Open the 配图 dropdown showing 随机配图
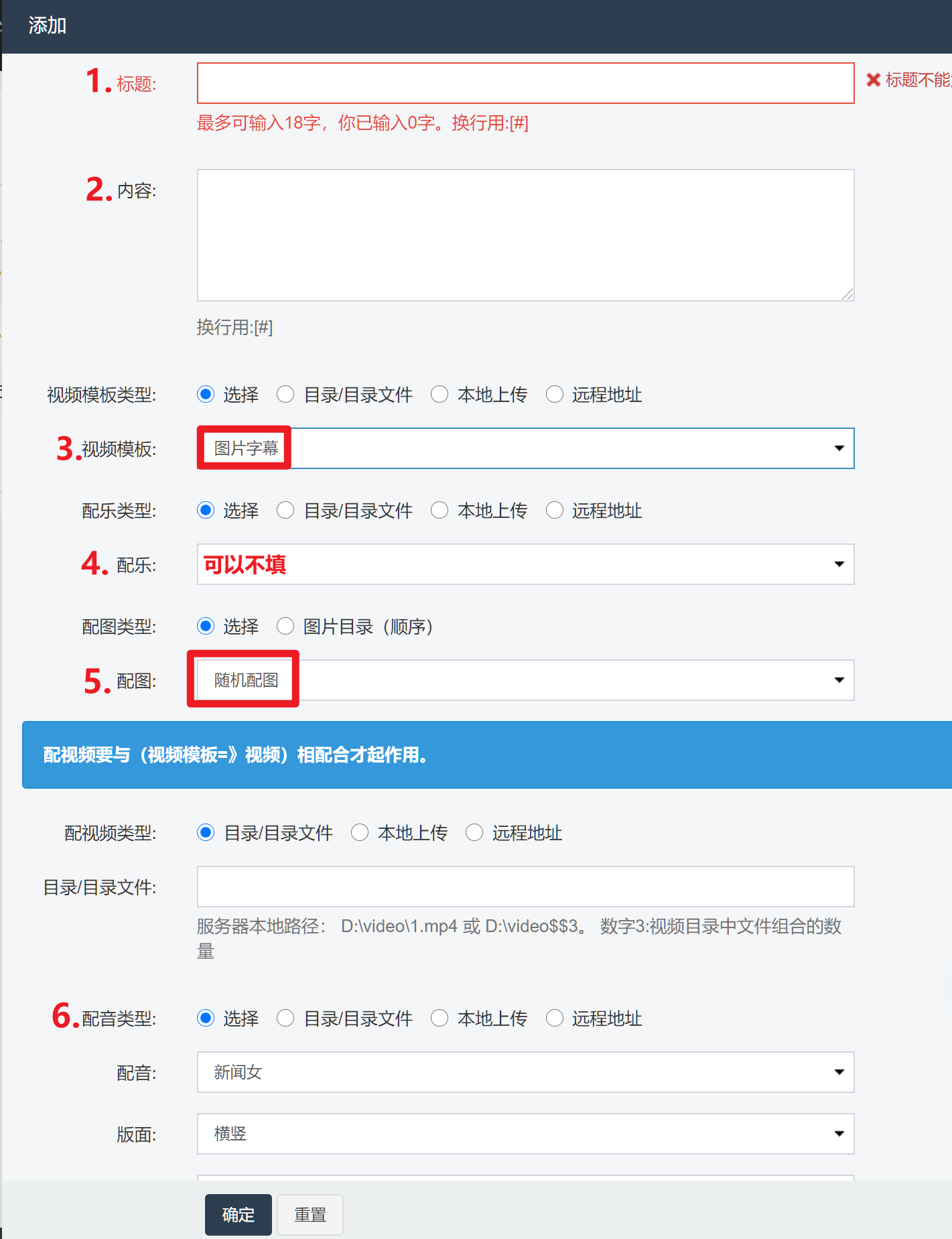 [525, 680]
